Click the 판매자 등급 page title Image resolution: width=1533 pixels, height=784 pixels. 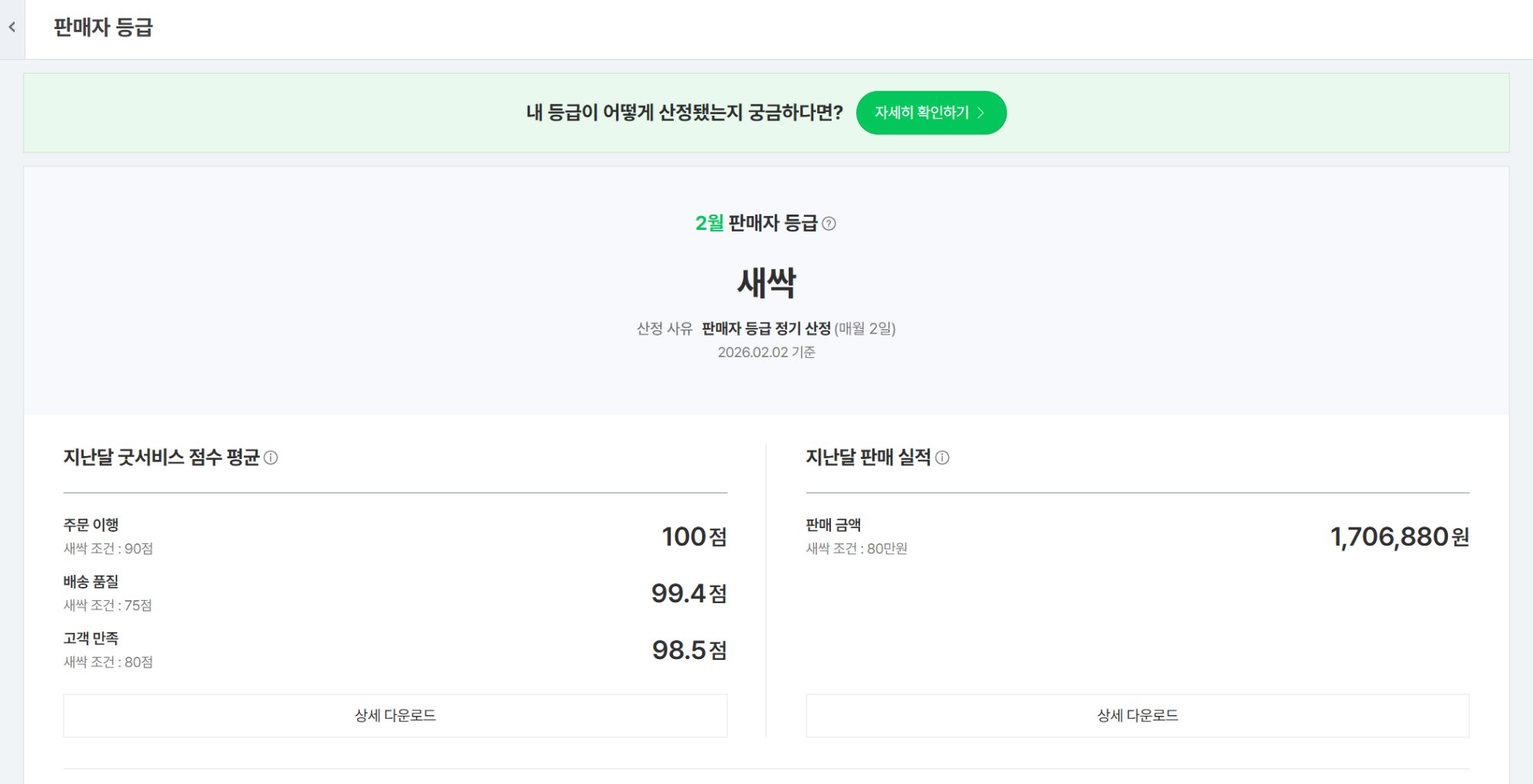[103, 28]
